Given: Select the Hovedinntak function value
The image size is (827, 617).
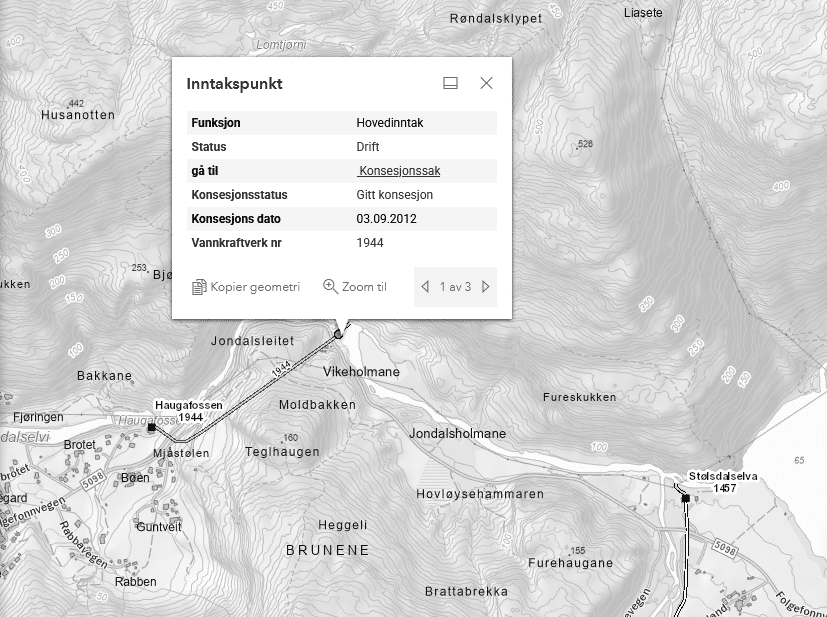Looking at the screenshot, I should click(388, 123).
